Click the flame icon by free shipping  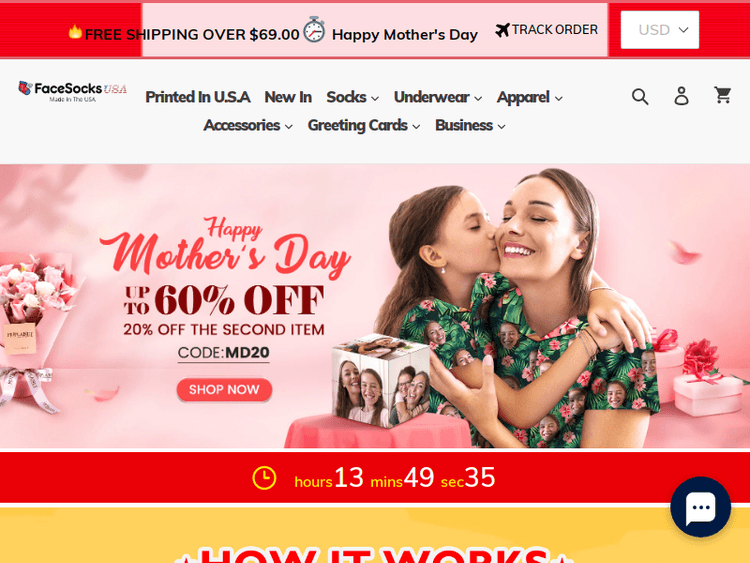(x=75, y=32)
